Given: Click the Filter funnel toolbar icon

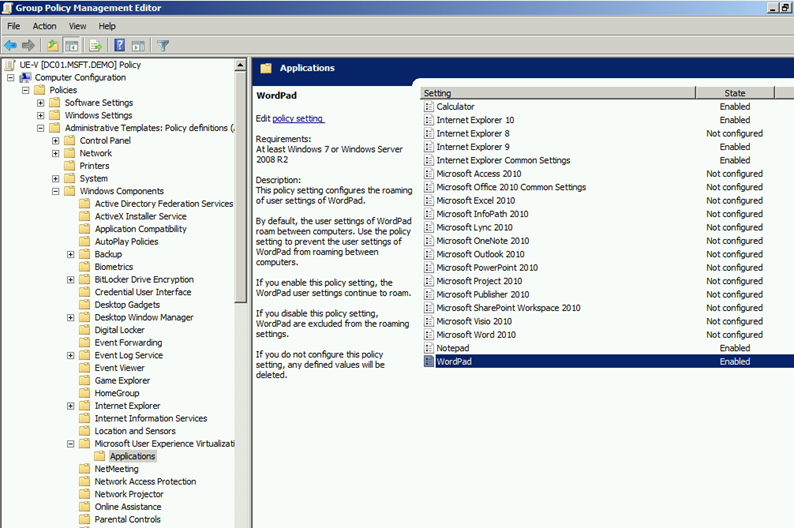Looking at the screenshot, I should click(163, 46).
